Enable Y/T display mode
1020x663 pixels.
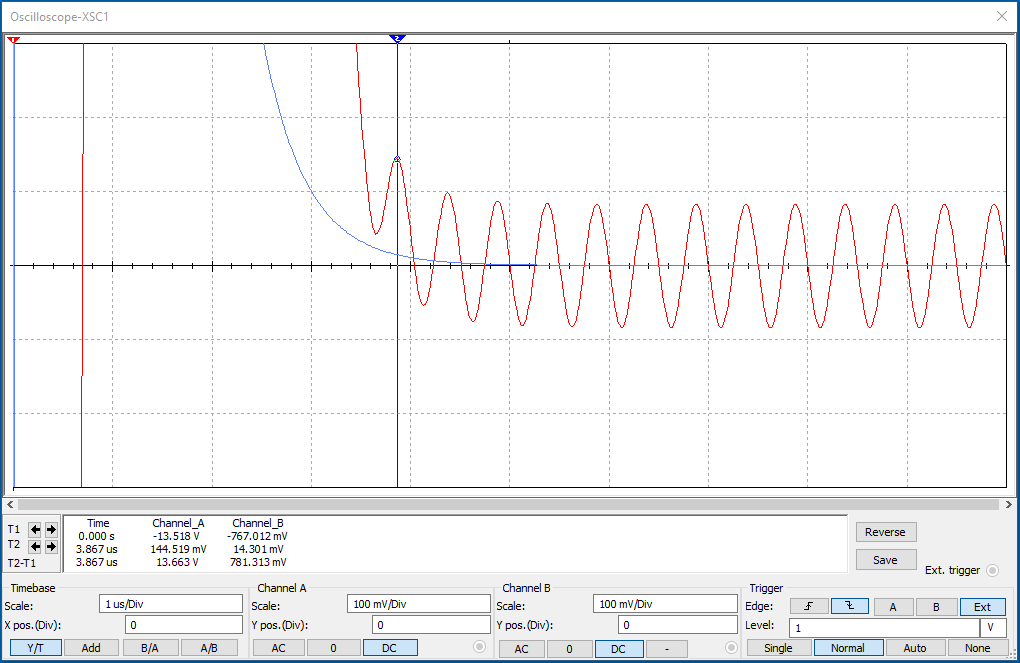pos(35,648)
